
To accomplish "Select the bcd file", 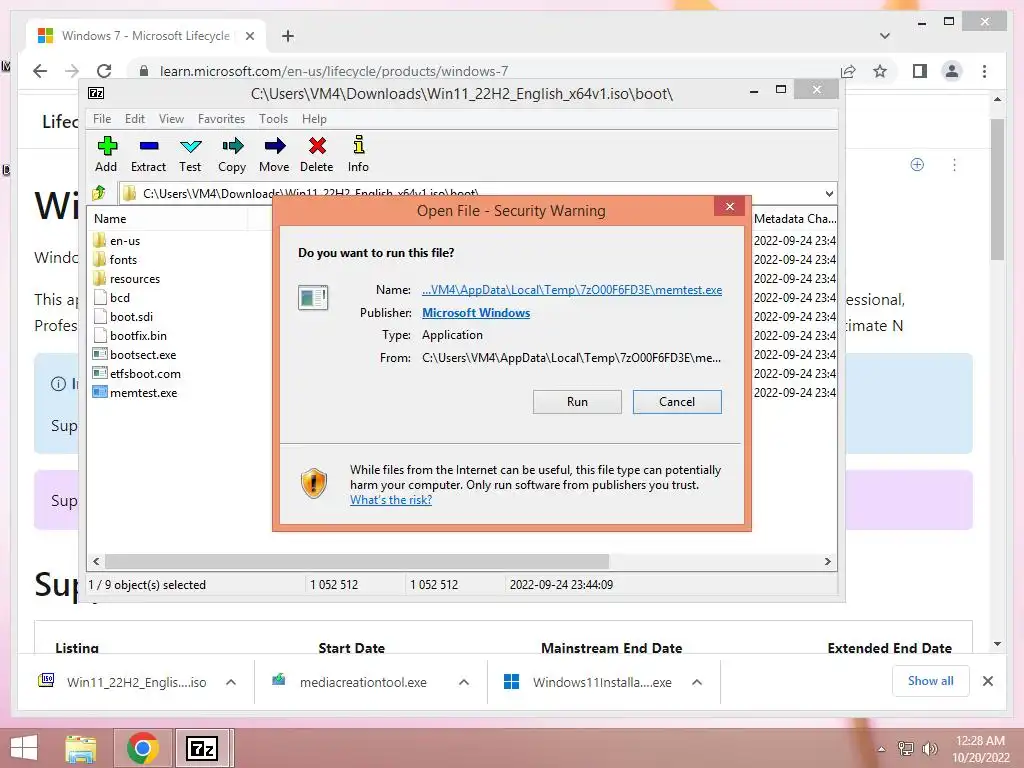I will (x=120, y=298).
